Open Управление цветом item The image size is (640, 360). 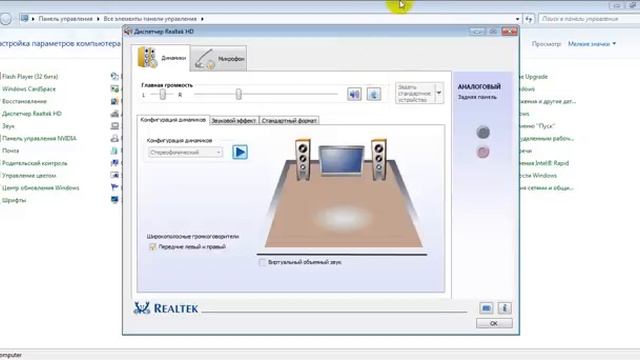tap(29, 176)
